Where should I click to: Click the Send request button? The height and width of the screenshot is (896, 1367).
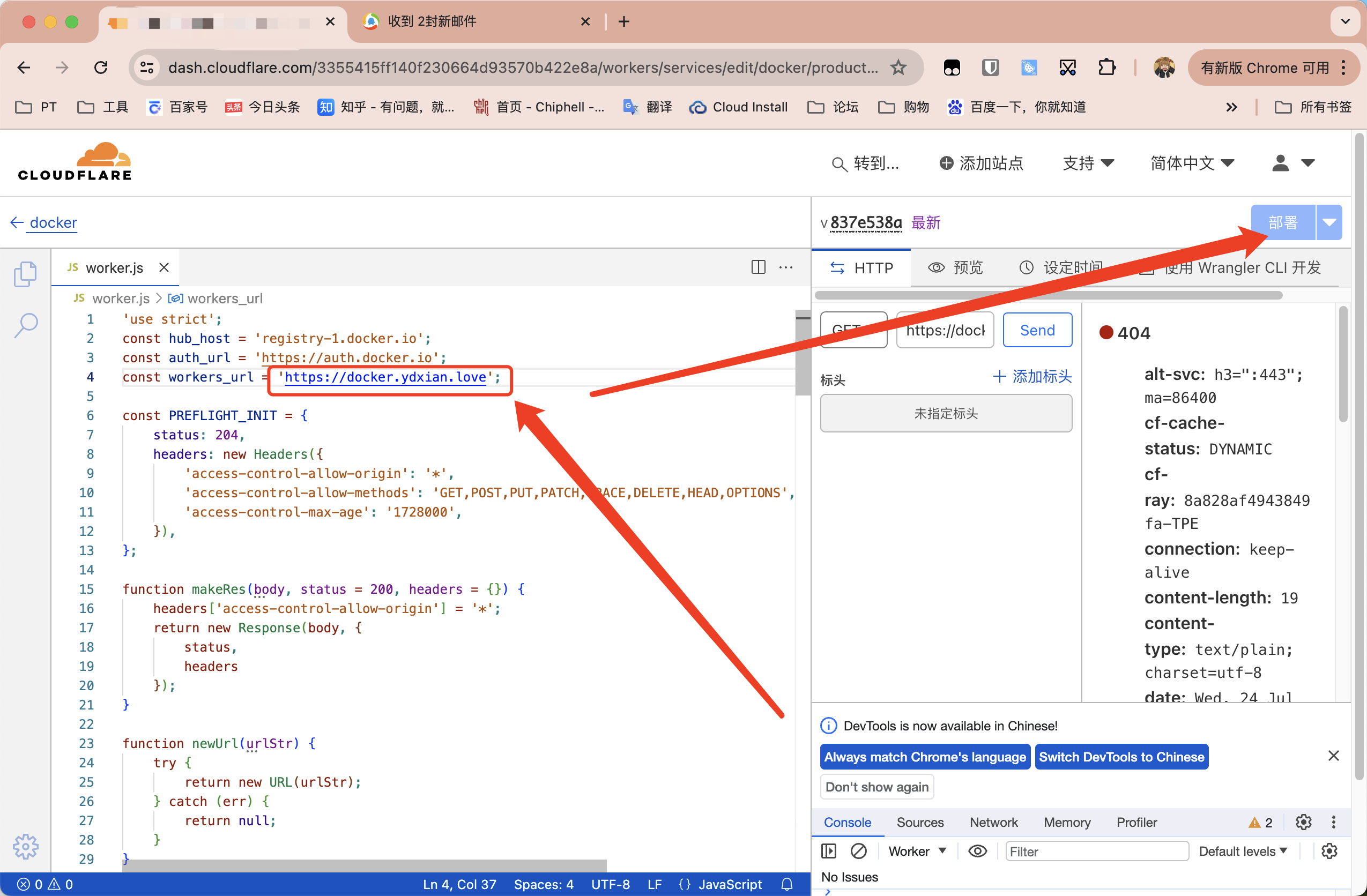[1037, 330]
